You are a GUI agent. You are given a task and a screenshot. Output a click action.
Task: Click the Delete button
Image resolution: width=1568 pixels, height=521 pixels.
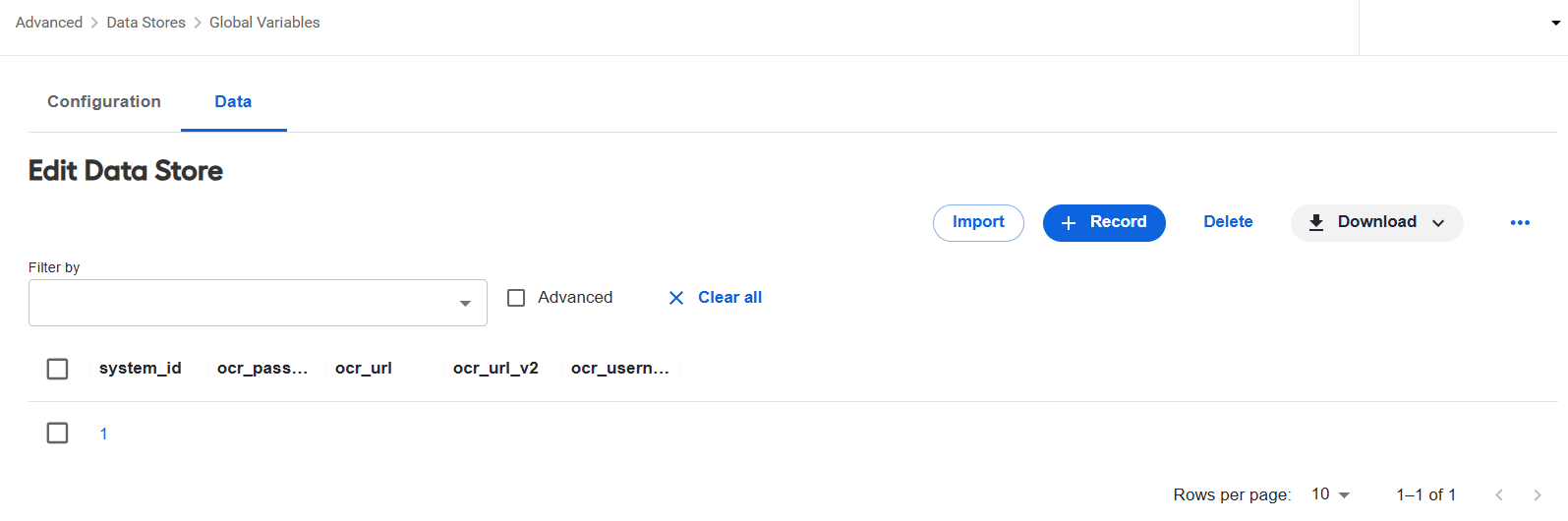[1228, 222]
